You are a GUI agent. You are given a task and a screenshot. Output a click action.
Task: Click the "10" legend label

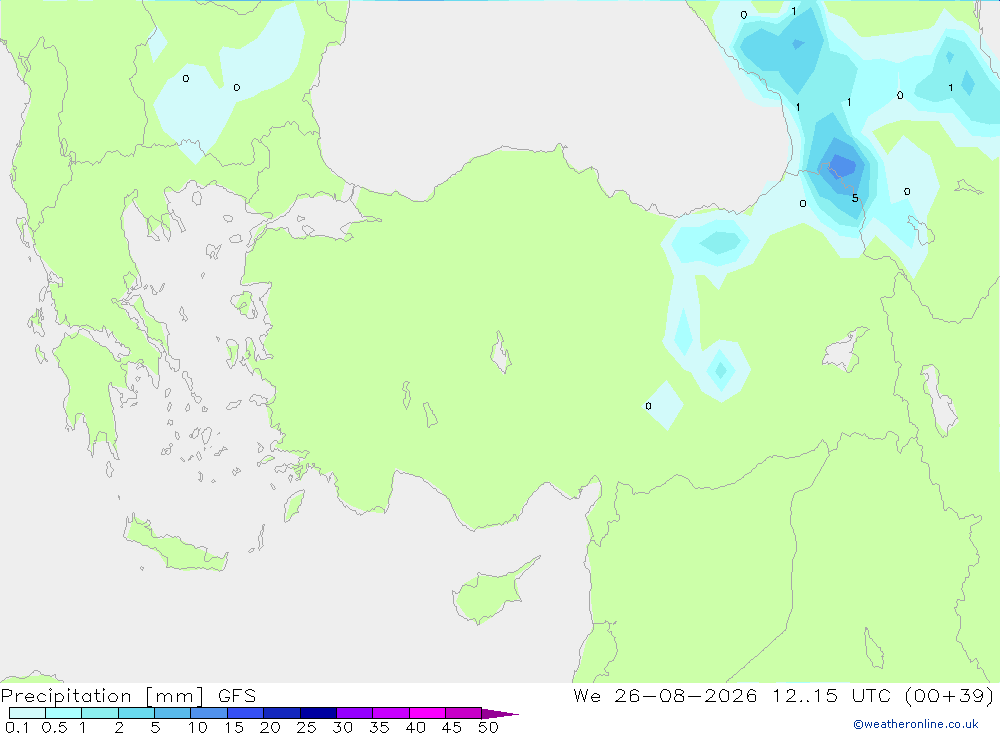coord(197,727)
